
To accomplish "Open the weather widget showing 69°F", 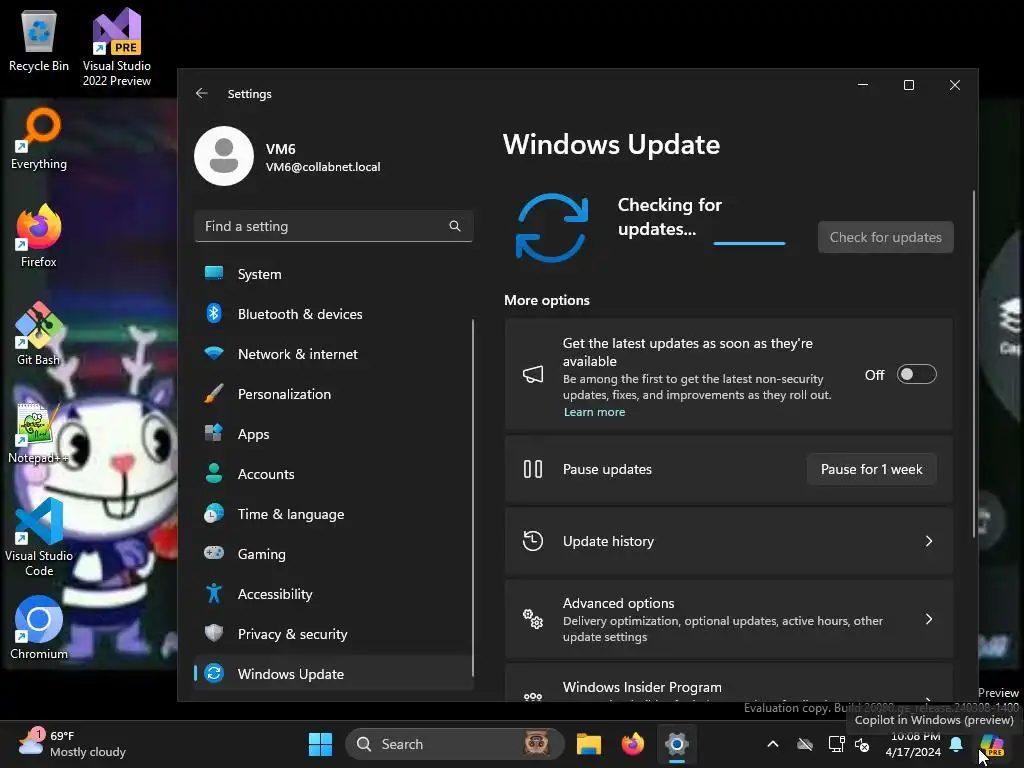I will click(x=72, y=744).
